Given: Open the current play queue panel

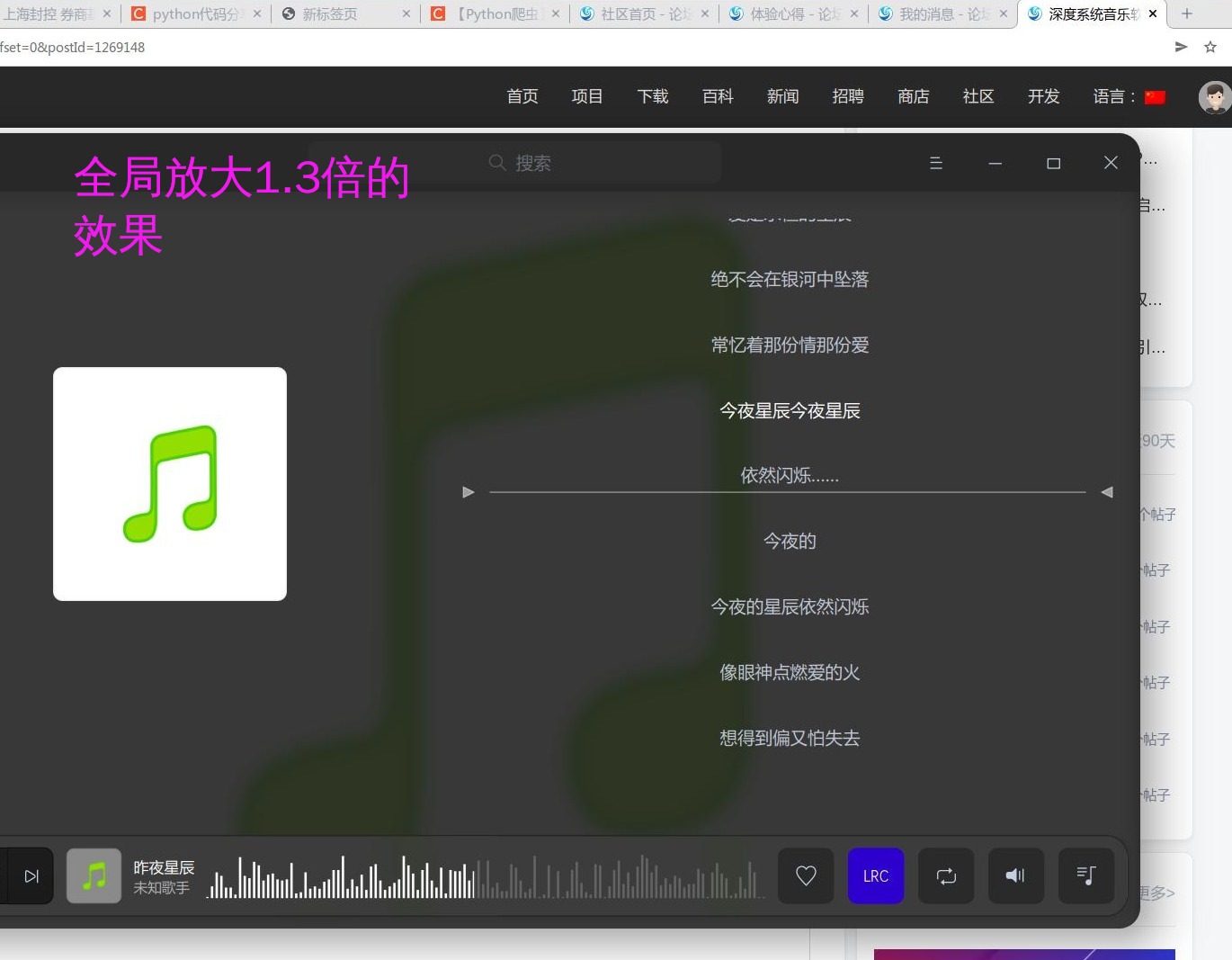Looking at the screenshot, I should click(x=1085, y=875).
